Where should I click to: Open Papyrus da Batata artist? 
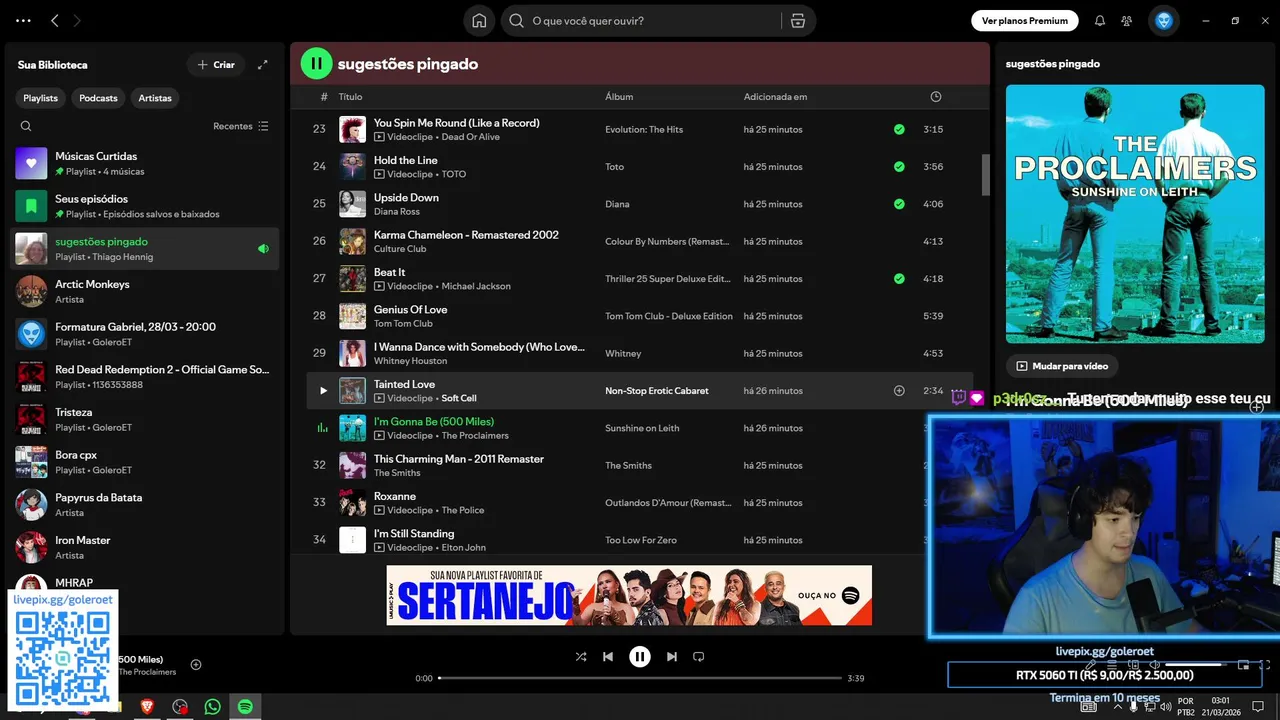pyautogui.click(x=145, y=505)
